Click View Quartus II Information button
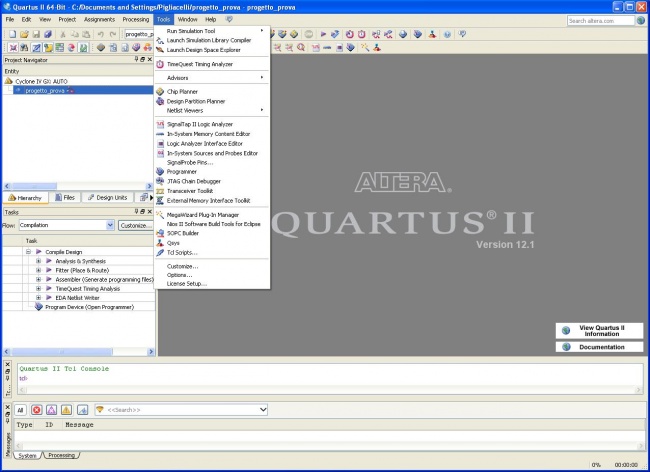The image size is (650, 472). (x=599, y=331)
